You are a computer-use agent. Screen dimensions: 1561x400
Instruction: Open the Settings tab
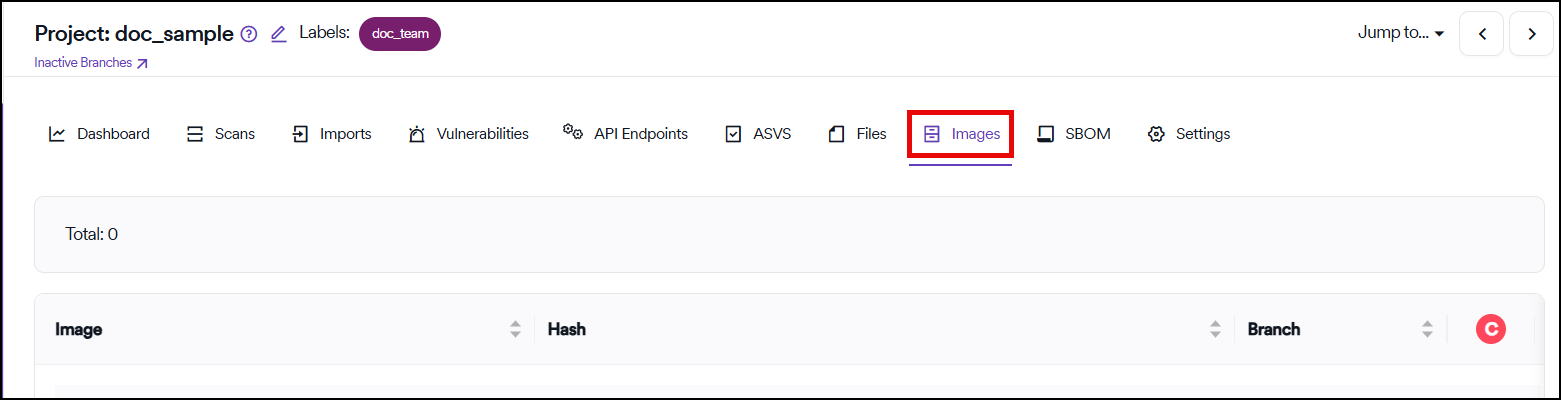coord(1189,134)
